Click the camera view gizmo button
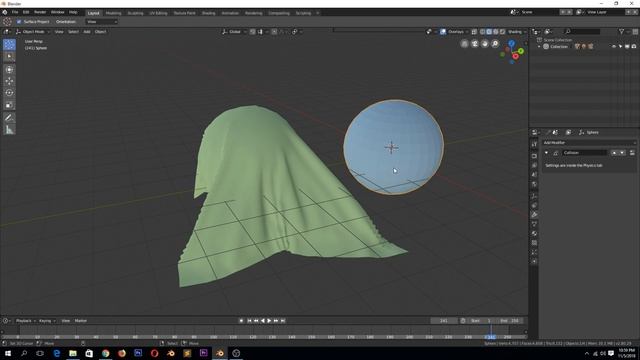 tap(475, 44)
